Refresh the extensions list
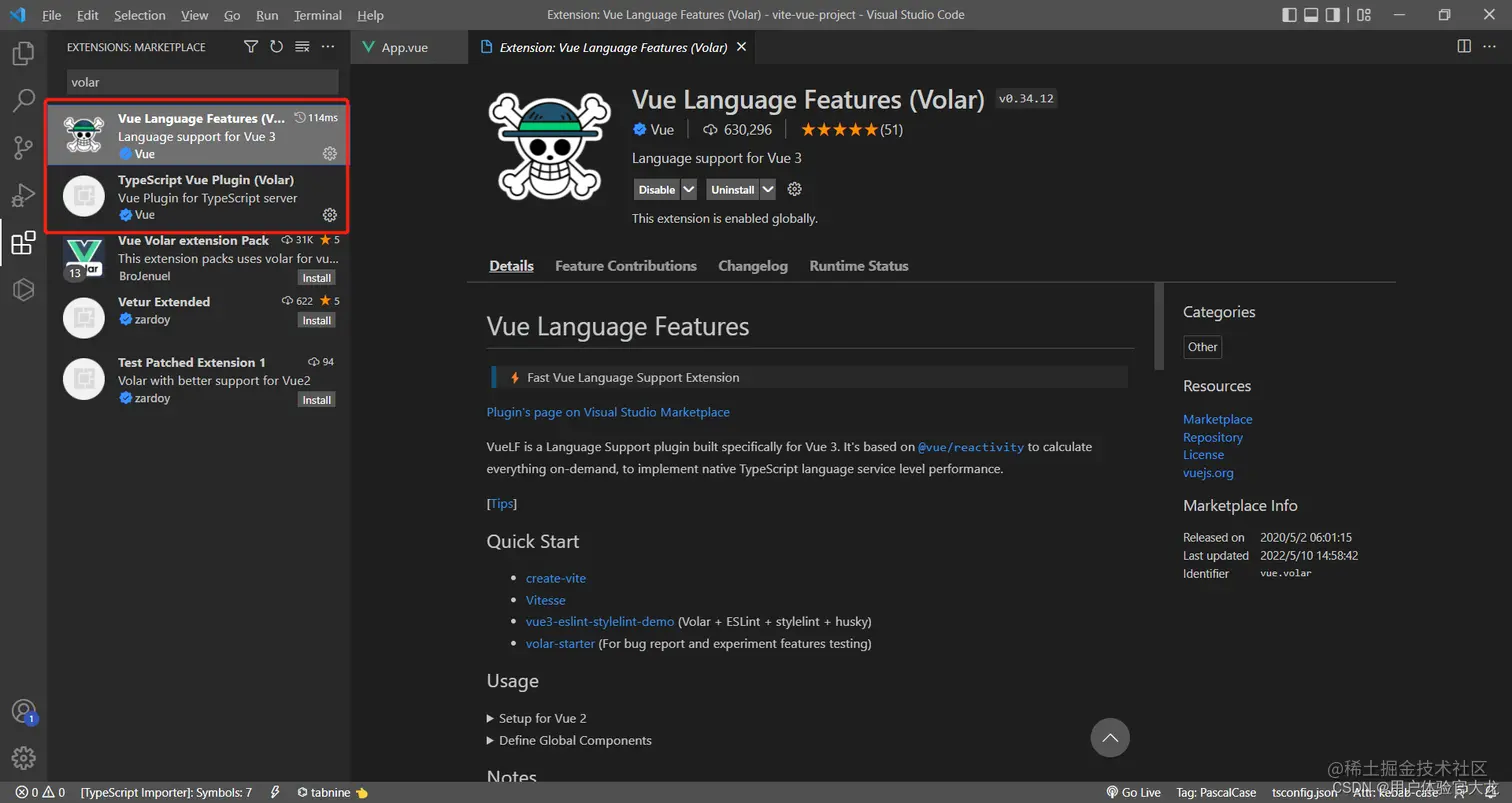 pos(276,47)
